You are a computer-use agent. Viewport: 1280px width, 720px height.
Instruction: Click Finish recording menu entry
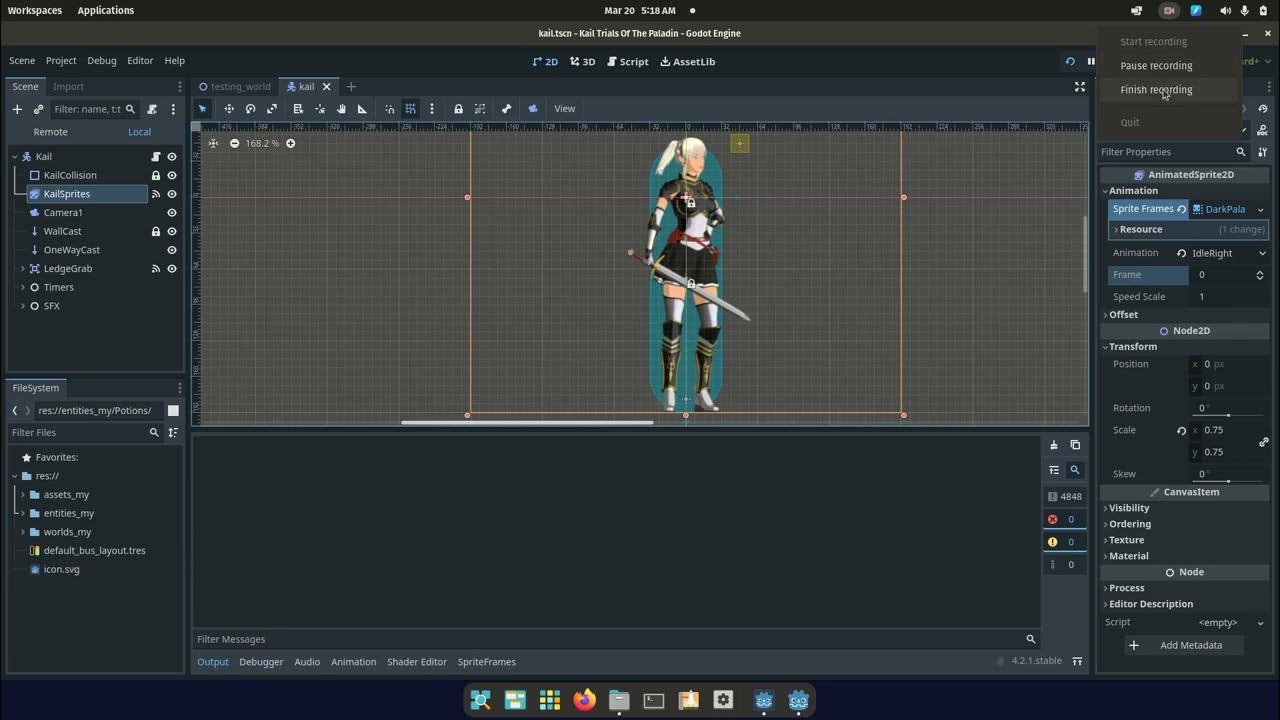click(1156, 90)
